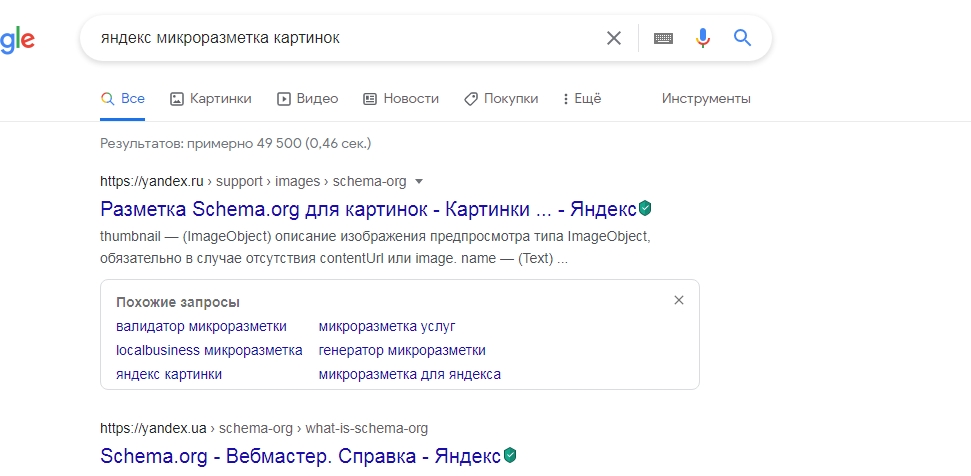Switch to the Картинки tab

(211, 98)
